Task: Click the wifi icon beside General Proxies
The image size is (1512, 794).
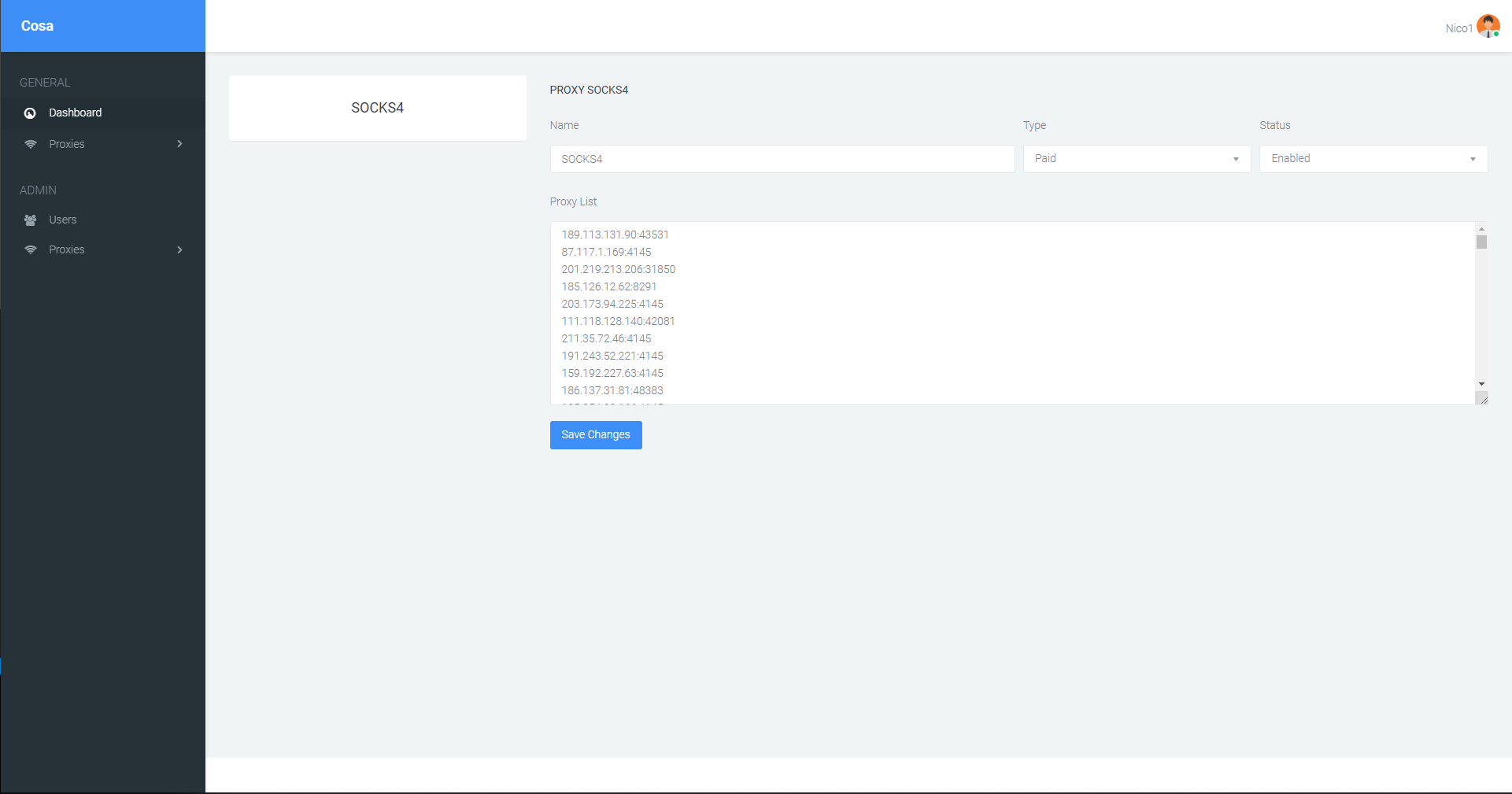Action: pyautogui.click(x=31, y=144)
